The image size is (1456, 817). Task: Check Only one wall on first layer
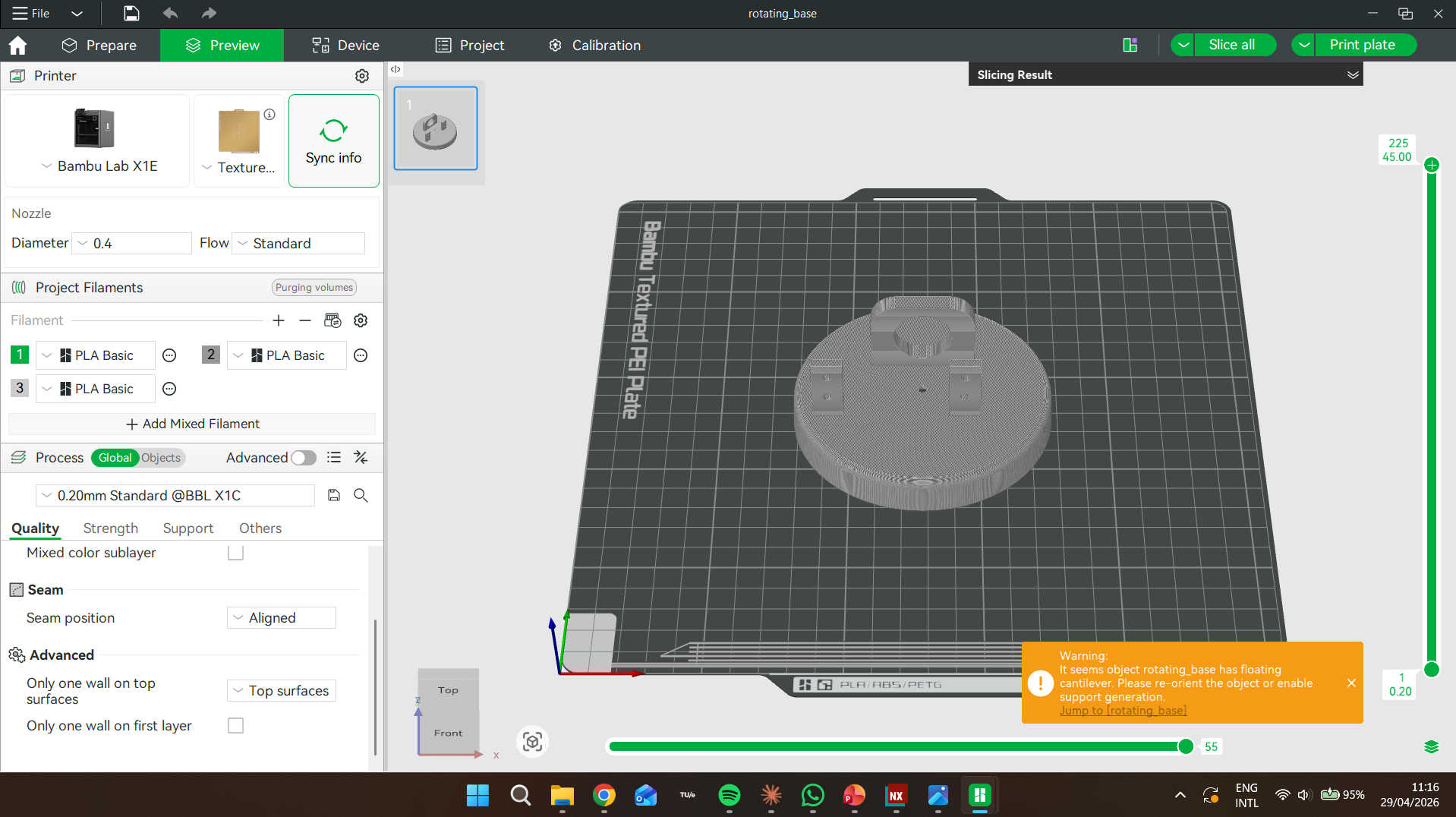[236, 726]
